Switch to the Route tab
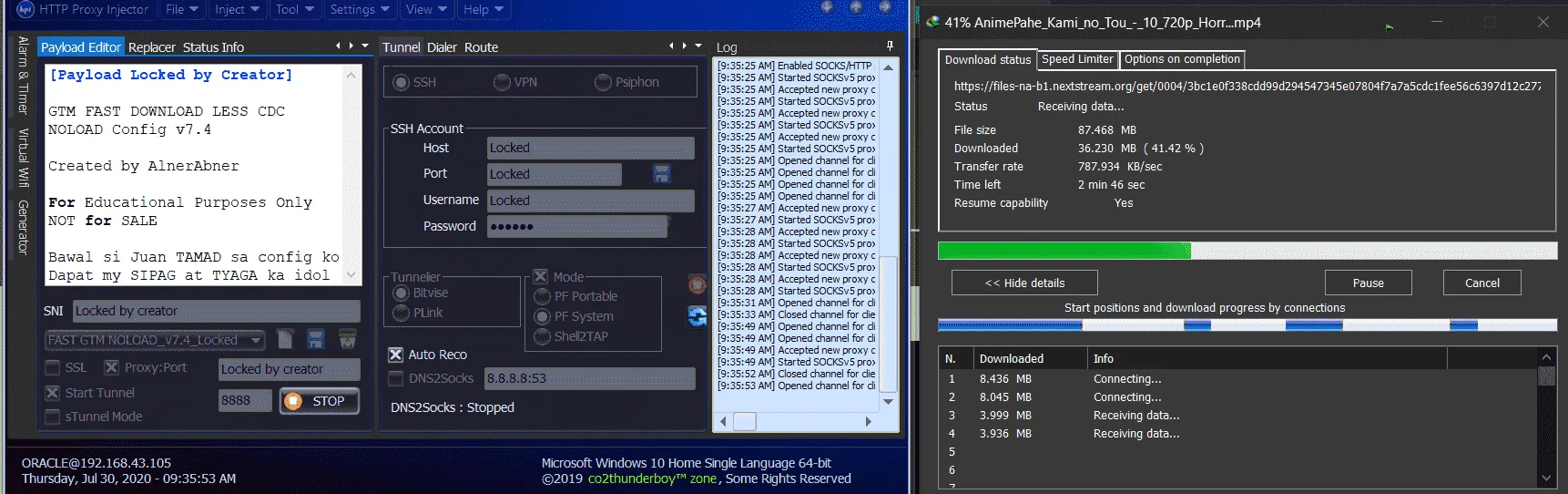 (481, 47)
